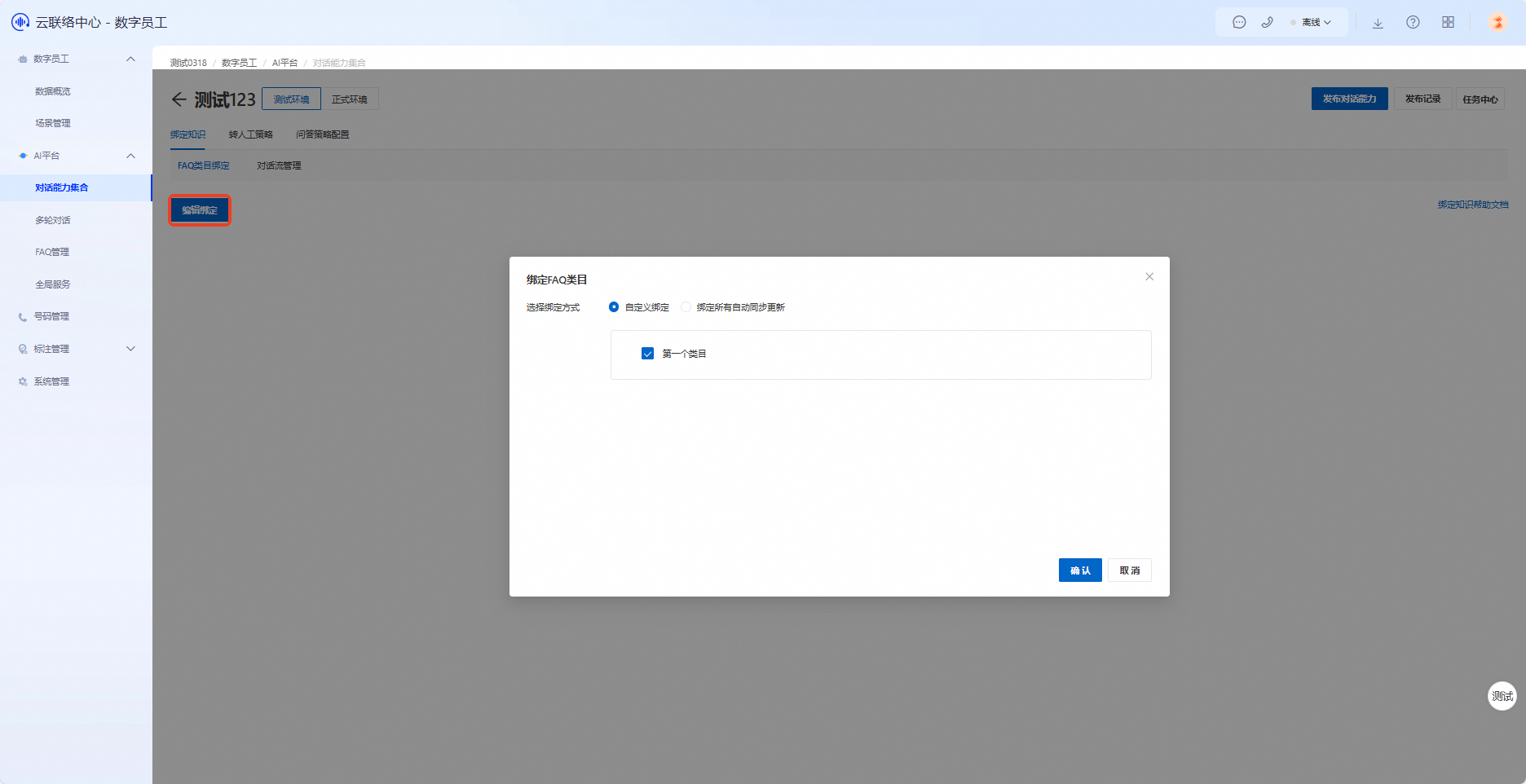
Task: Select the 转人工策略 tab
Action: click(x=251, y=134)
